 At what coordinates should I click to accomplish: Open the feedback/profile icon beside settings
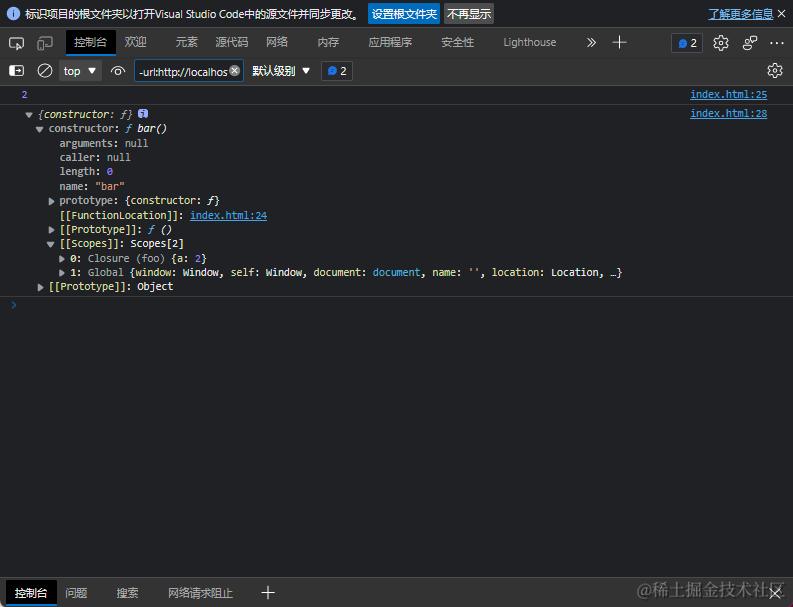750,43
